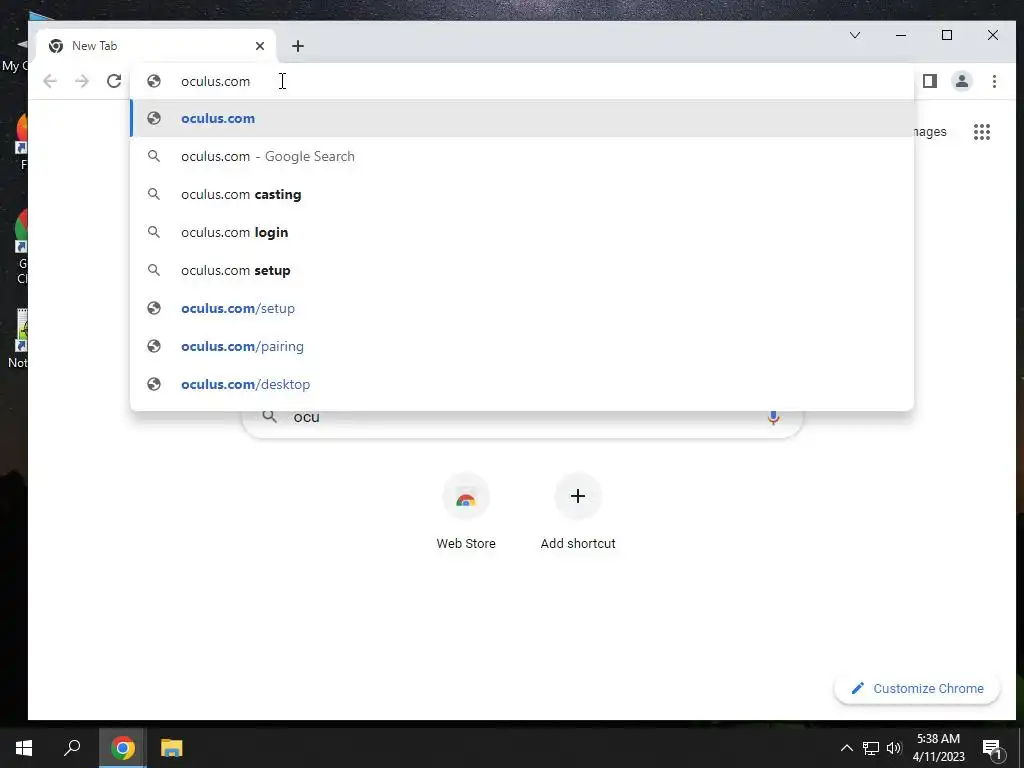Click the globe icon beside oculus.com/pairing
The height and width of the screenshot is (768, 1024).
pyautogui.click(x=154, y=346)
